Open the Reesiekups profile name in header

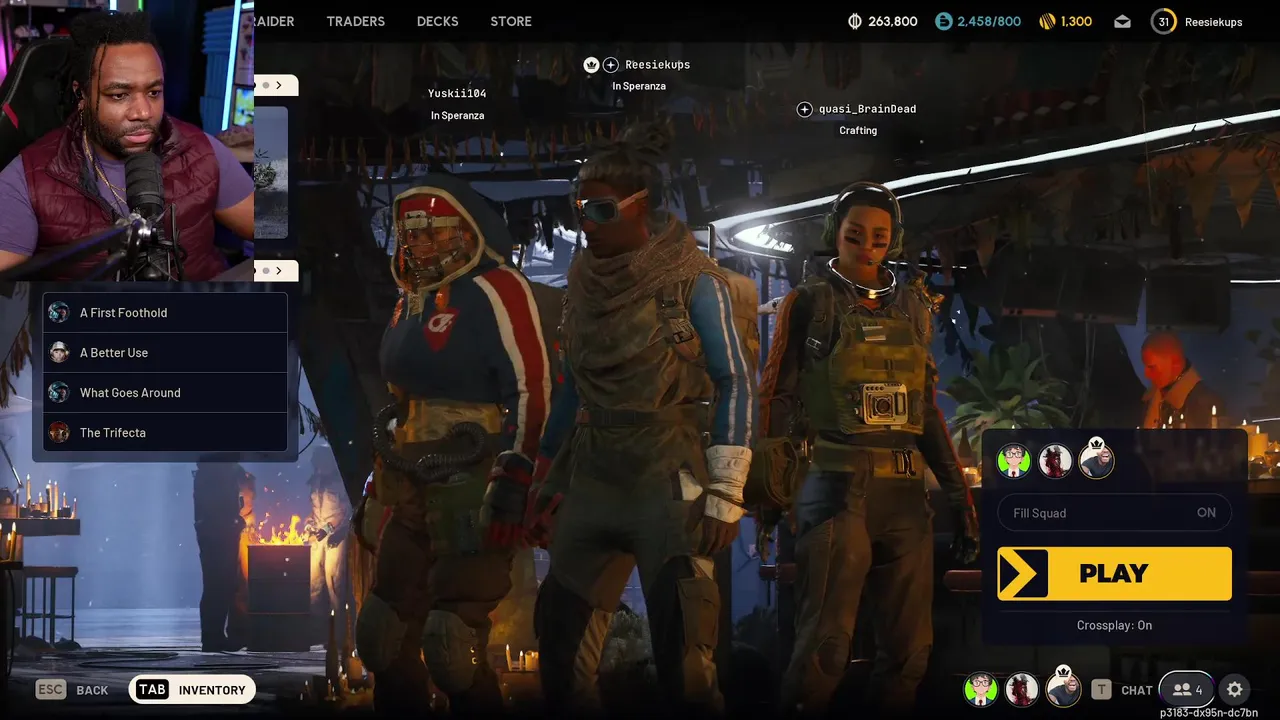1213,21
